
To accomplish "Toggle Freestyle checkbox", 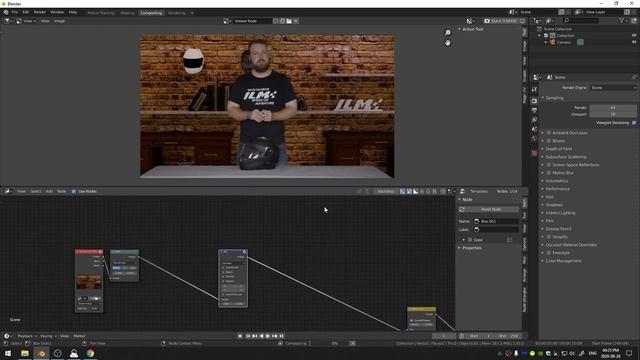I will pyautogui.click(x=549, y=253).
